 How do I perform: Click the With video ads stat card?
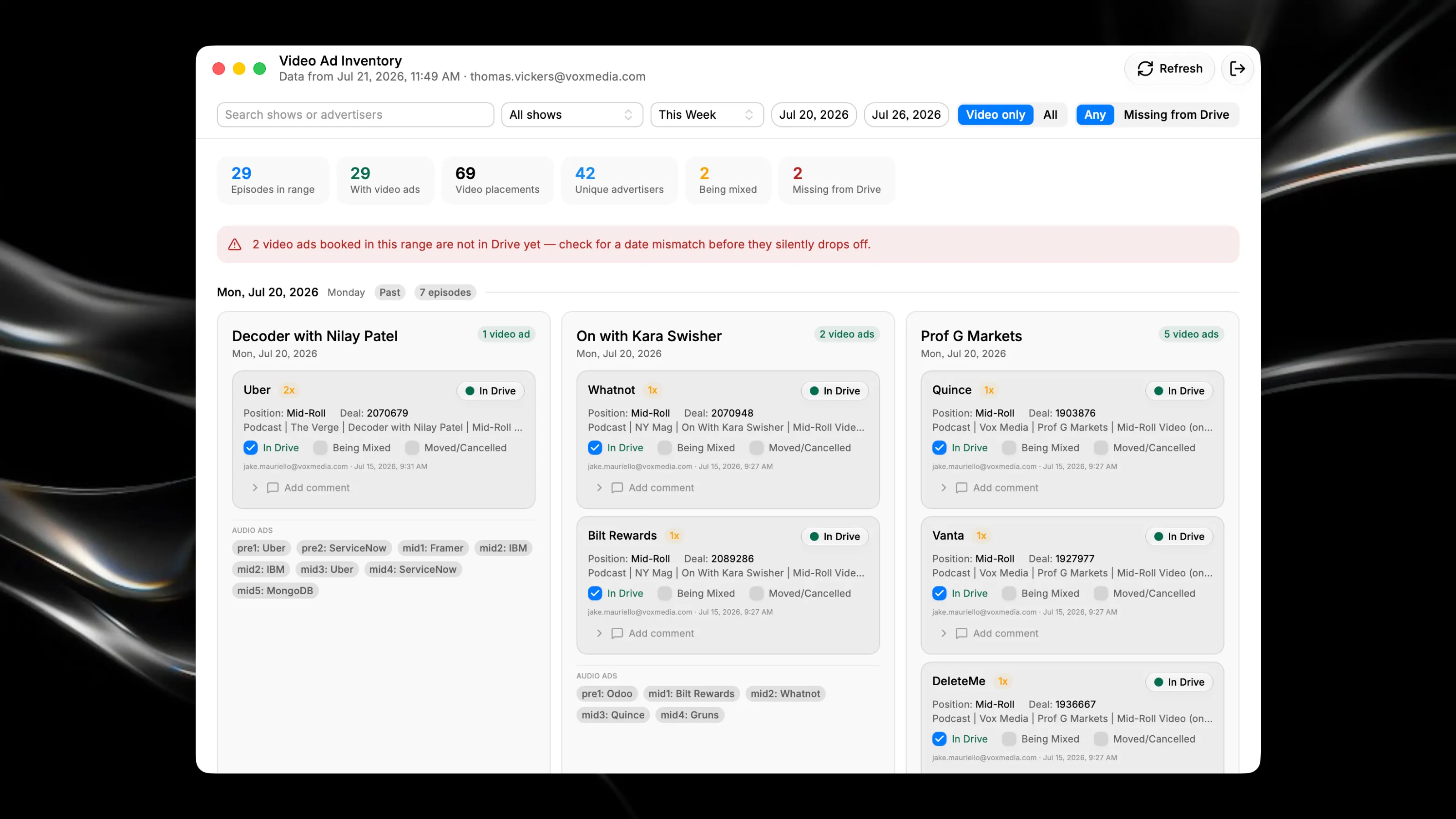385,180
